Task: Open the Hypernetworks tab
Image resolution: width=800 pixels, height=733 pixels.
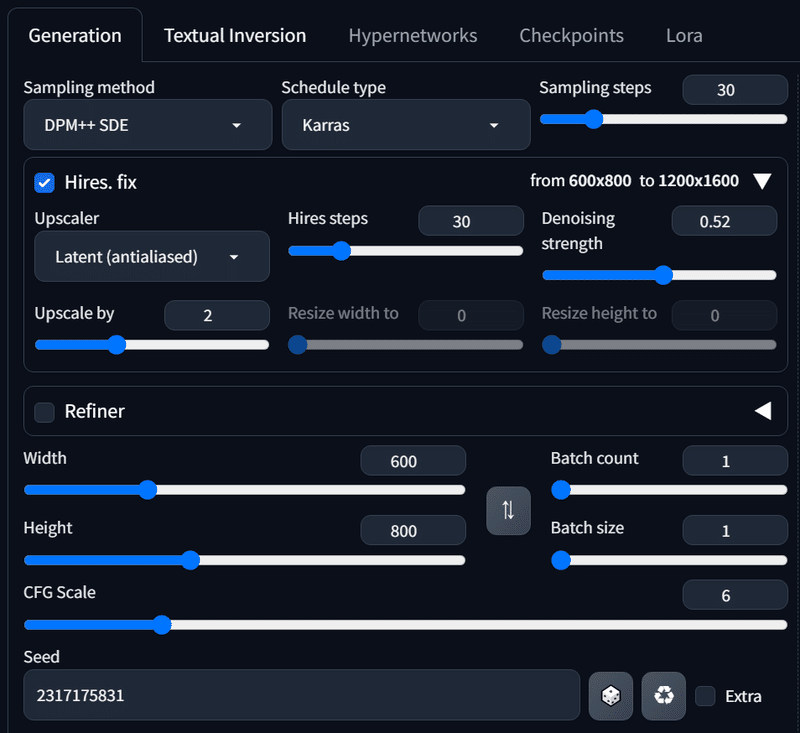Action: tap(413, 35)
